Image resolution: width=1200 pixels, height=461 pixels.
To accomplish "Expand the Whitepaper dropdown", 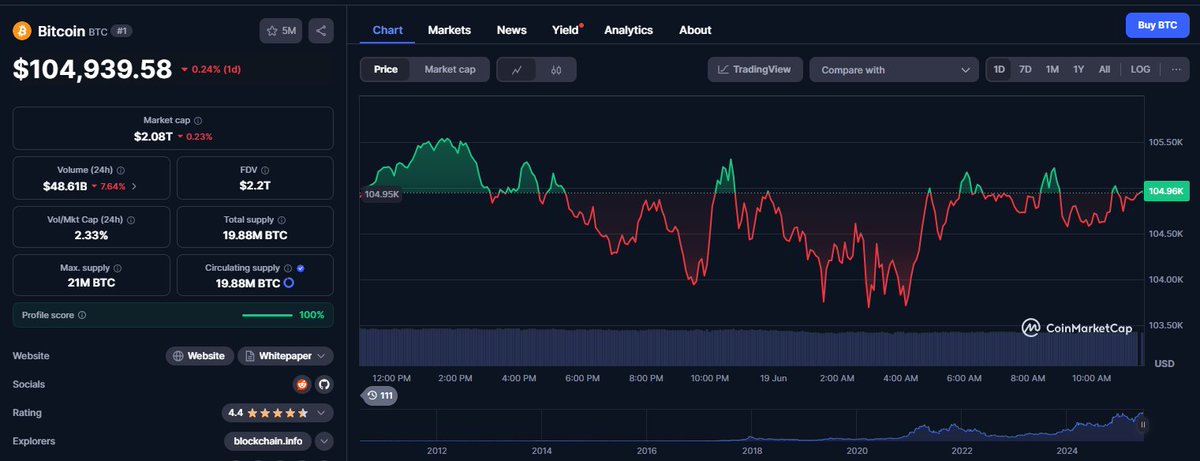I will [286, 355].
